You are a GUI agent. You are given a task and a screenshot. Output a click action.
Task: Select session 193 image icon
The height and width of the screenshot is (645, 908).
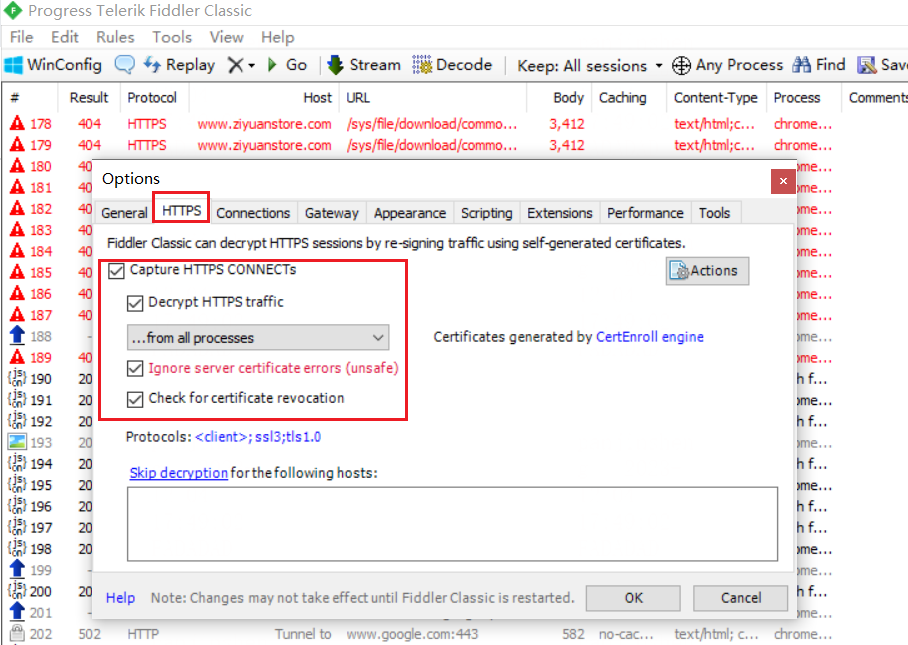click(17, 442)
